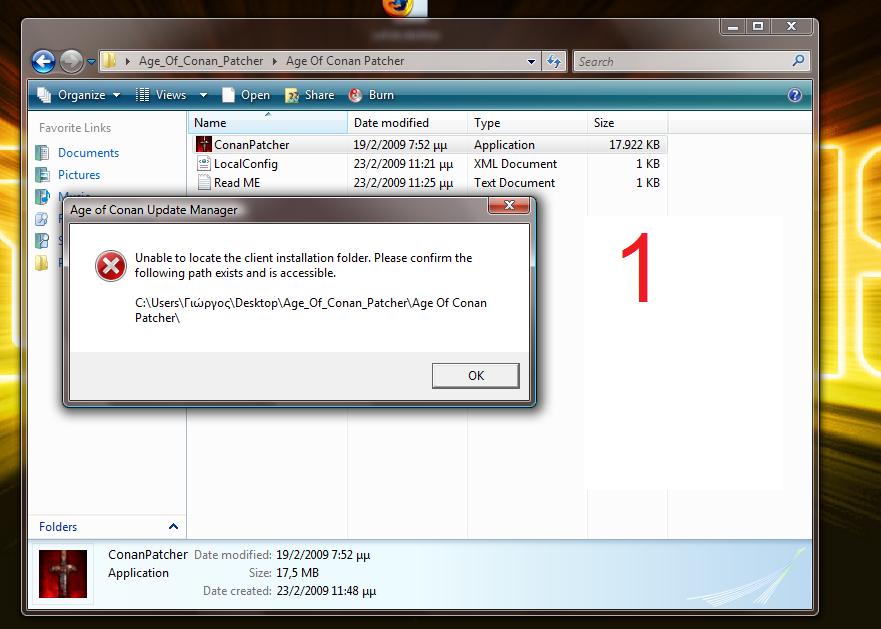Open Documents in Favorite Links
The image size is (881, 629).
pyautogui.click(x=88, y=153)
